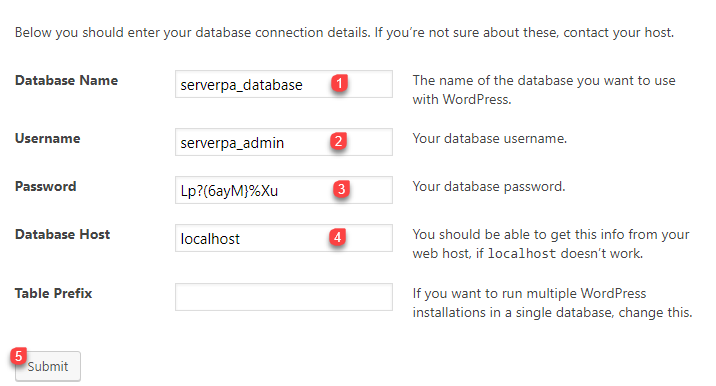Click description about name of the database
The image size is (716, 386).
pos(544,90)
